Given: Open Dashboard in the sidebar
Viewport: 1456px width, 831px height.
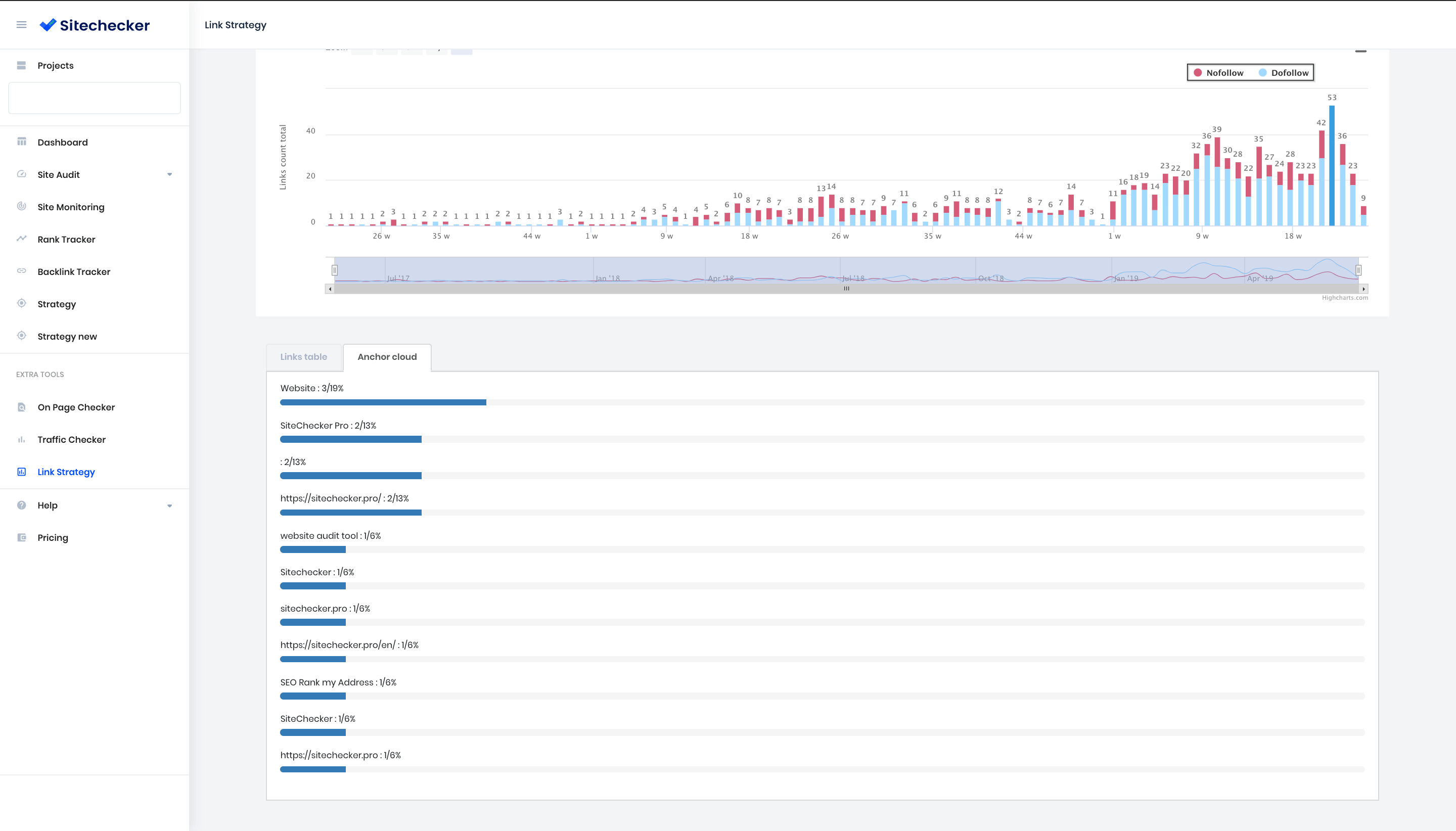Looking at the screenshot, I should click(x=63, y=142).
